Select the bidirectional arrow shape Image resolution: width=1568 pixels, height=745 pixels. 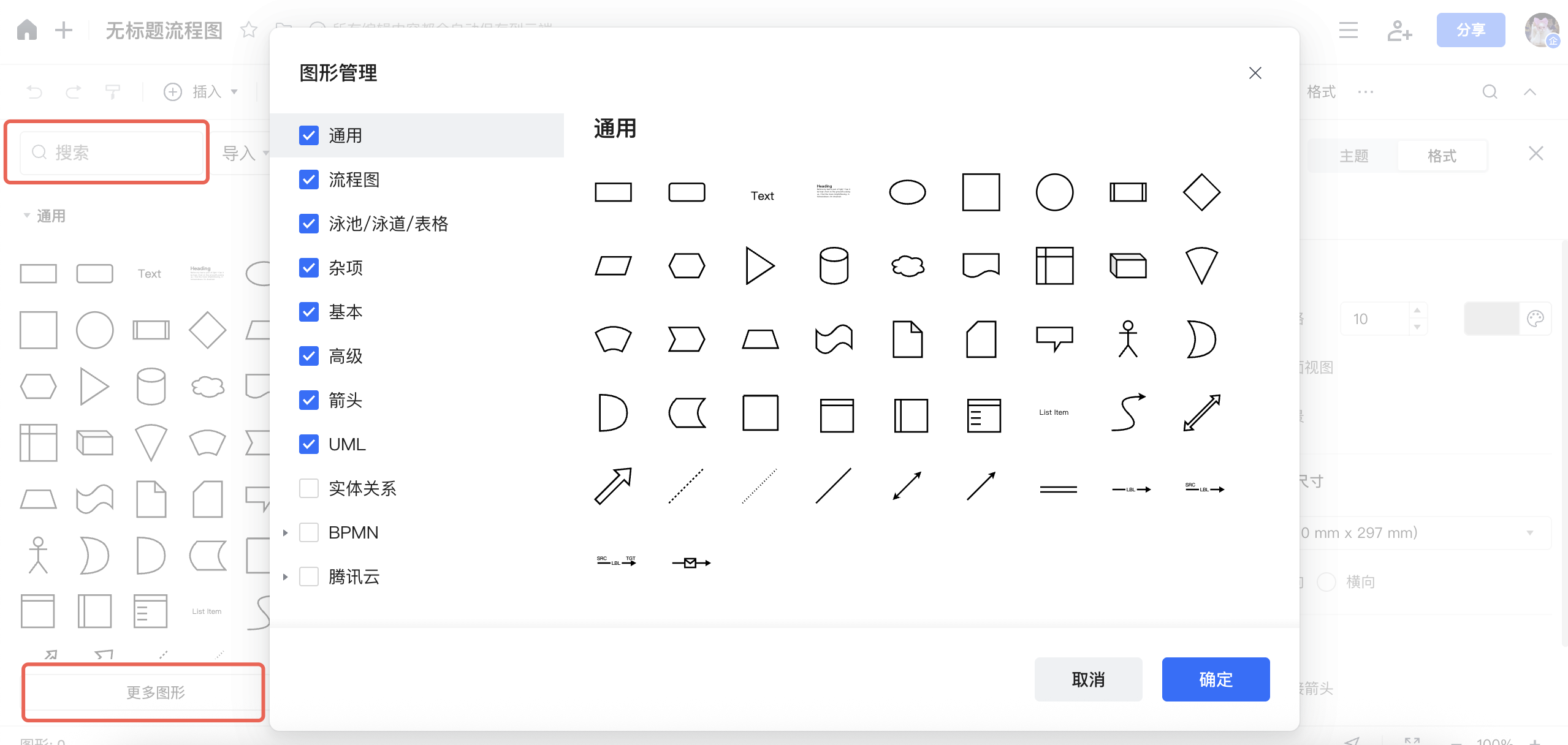pyautogui.click(x=1201, y=412)
